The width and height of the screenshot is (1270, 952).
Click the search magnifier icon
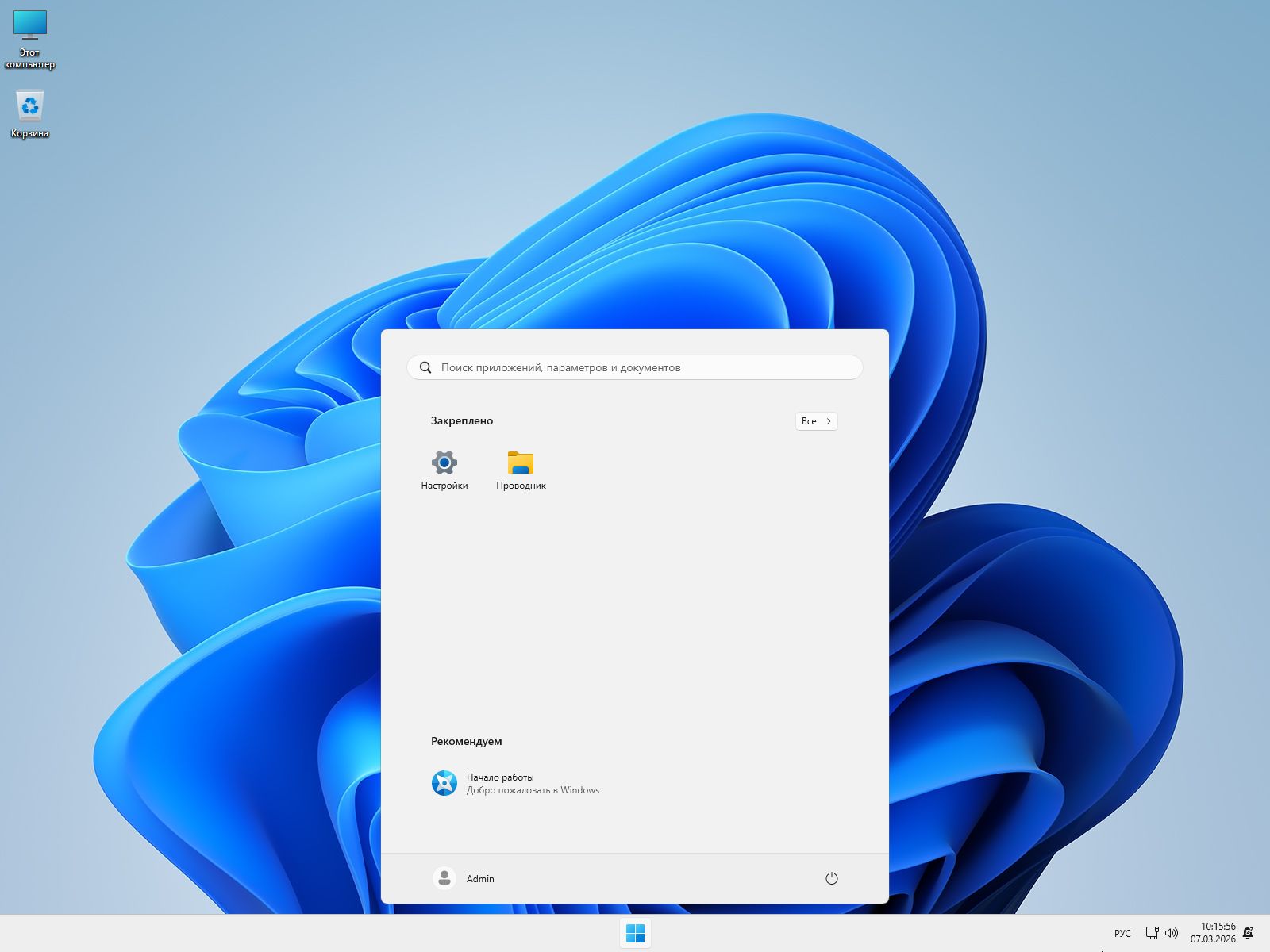click(x=425, y=367)
